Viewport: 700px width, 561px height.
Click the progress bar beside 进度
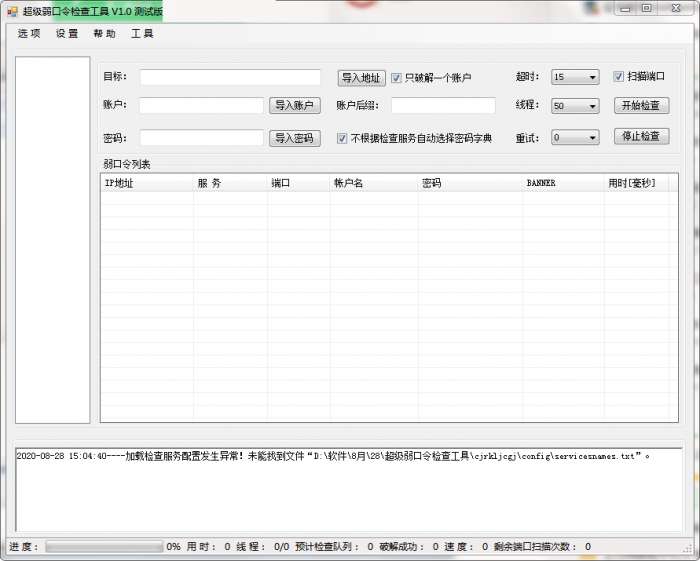[x=103, y=547]
